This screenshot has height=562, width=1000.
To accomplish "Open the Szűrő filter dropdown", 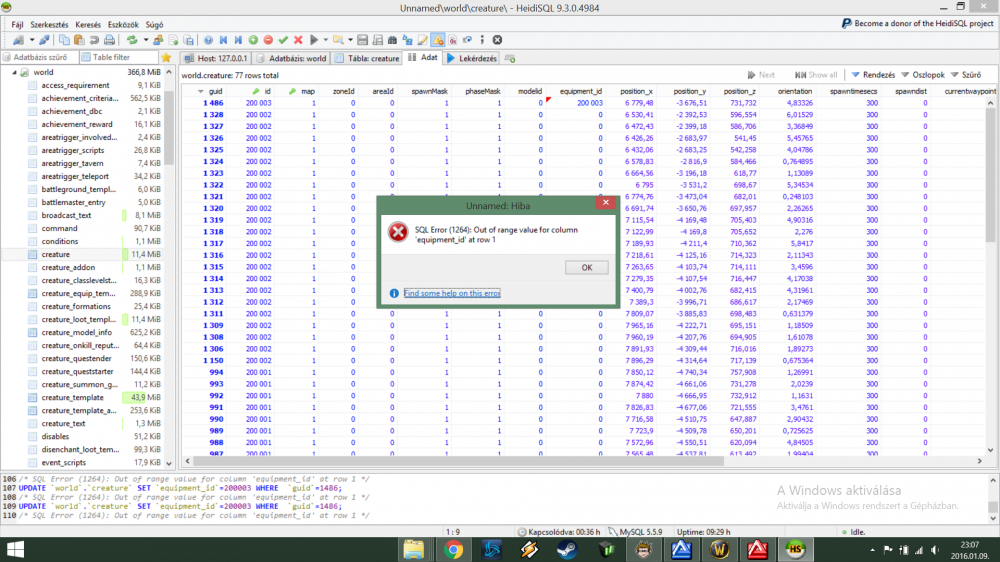I will pyautogui.click(x=965, y=75).
